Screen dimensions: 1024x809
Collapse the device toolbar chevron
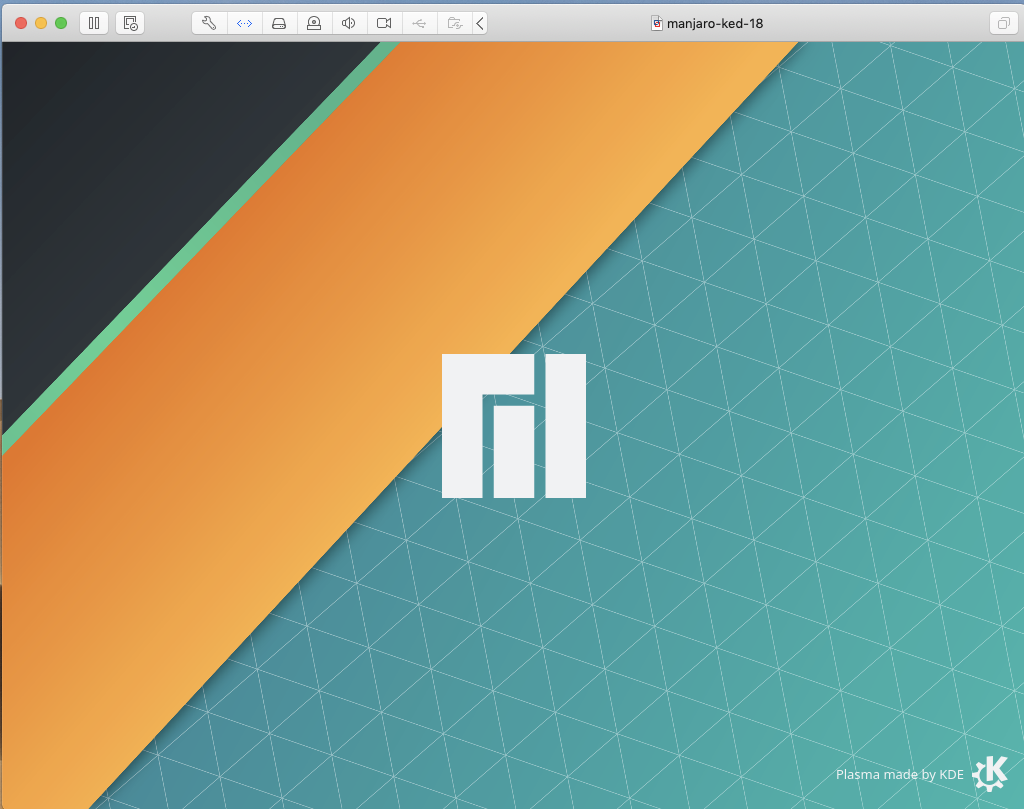[480, 24]
